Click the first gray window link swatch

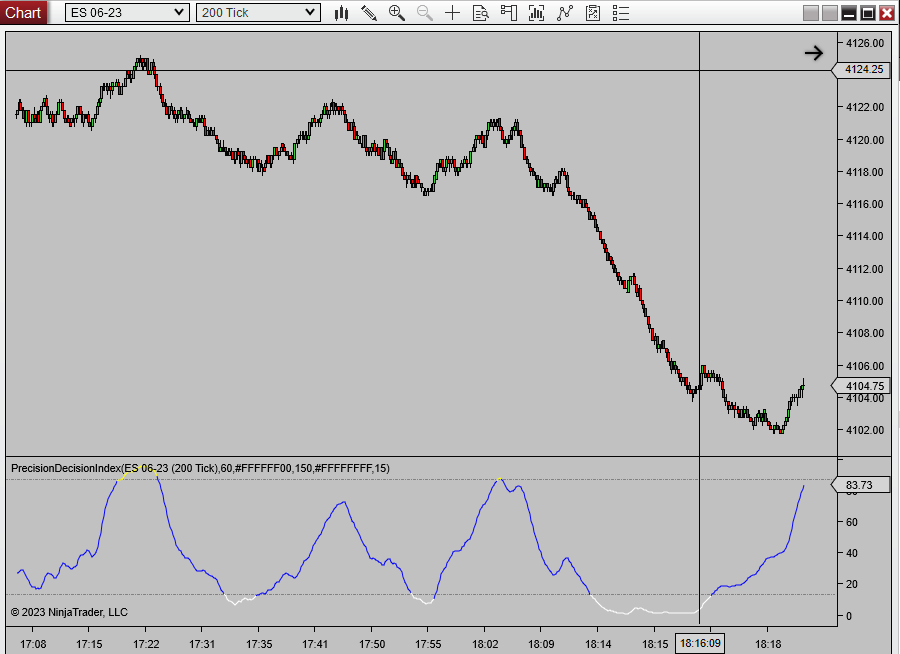click(x=812, y=13)
